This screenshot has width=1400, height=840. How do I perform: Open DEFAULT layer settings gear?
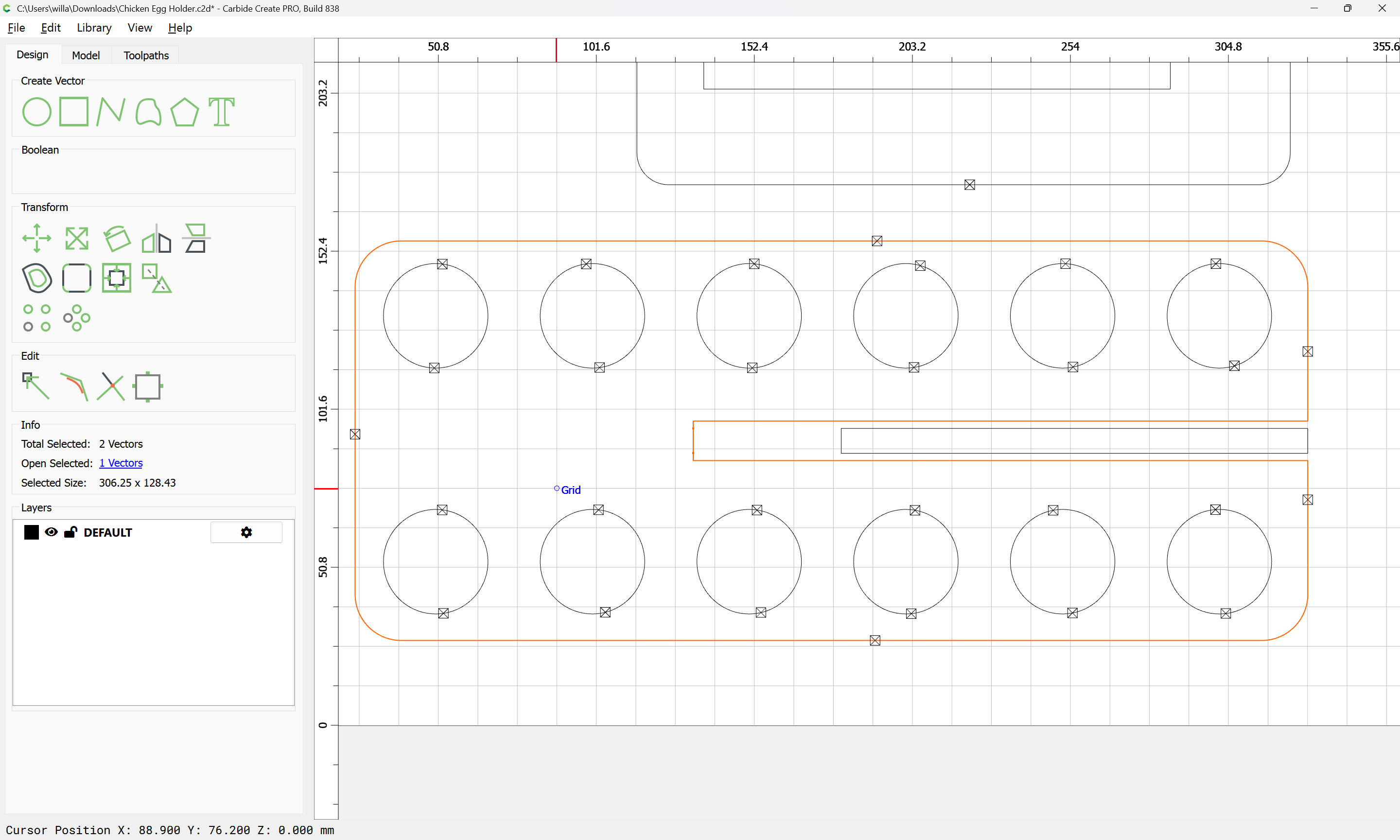point(246,532)
